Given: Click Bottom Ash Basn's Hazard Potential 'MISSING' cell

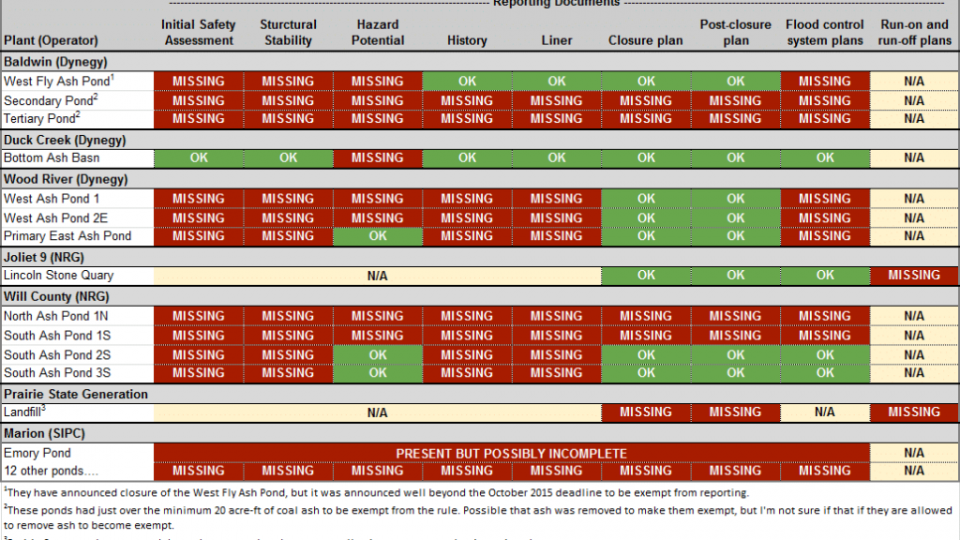Looking at the screenshot, I should pyautogui.click(x=377, y=158).
